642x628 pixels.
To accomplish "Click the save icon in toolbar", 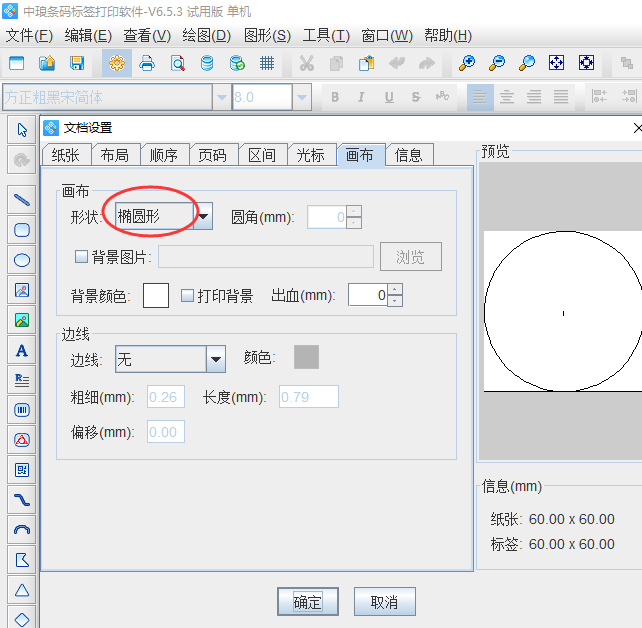I will click(x=77, y=63).
